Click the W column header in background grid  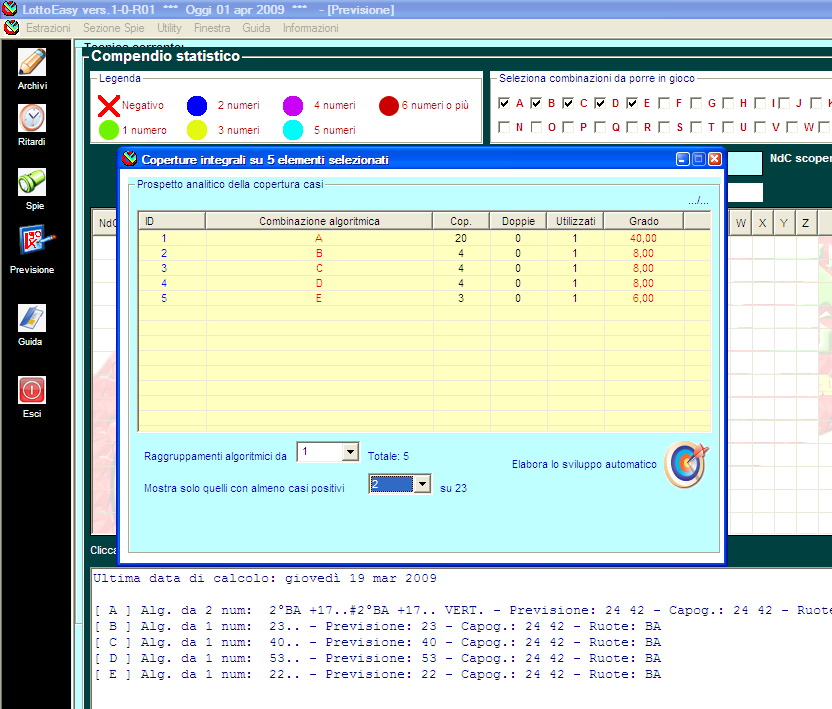741,223
